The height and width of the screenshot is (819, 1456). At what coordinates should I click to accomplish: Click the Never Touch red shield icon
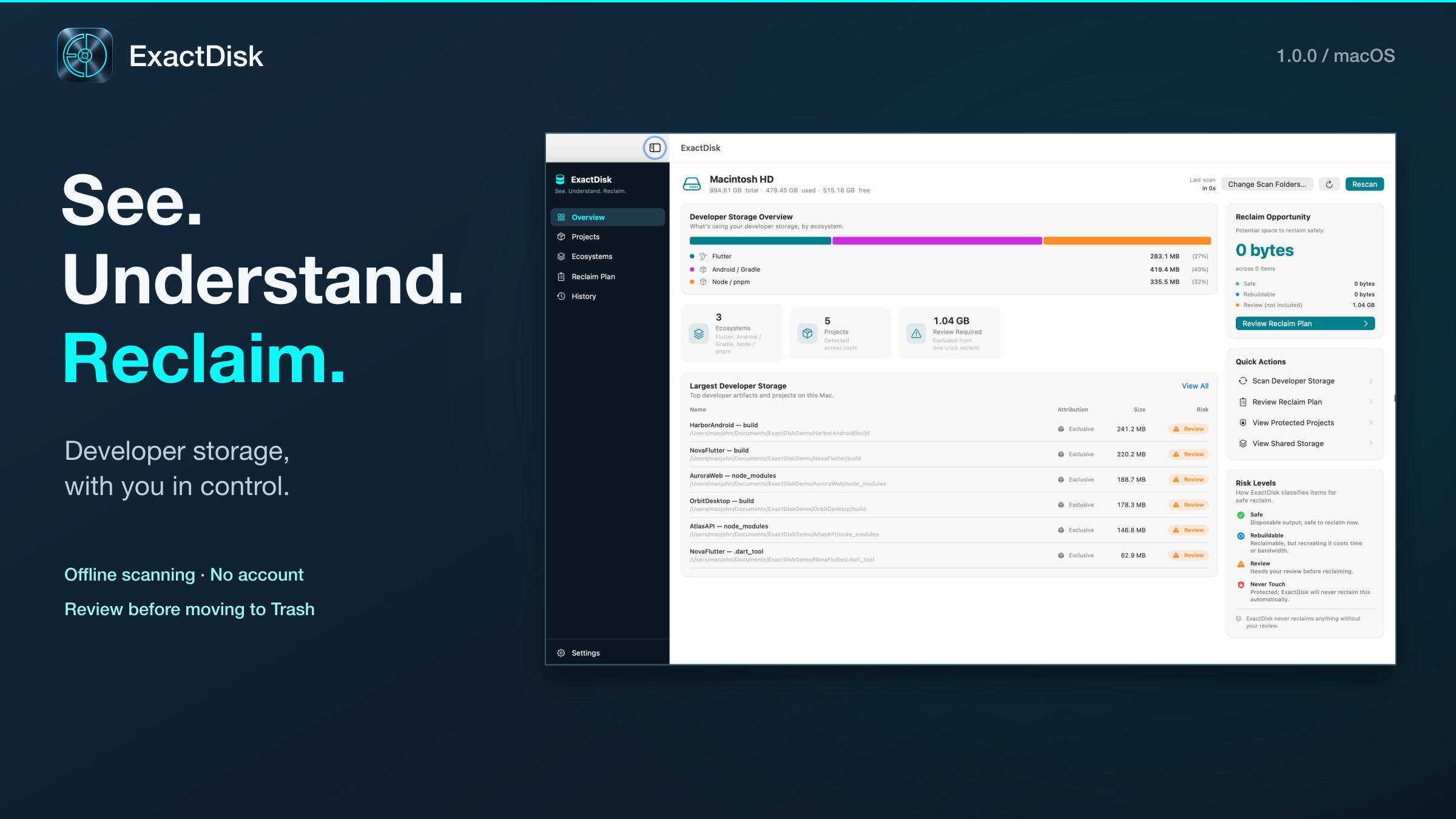coord(1241,585)
